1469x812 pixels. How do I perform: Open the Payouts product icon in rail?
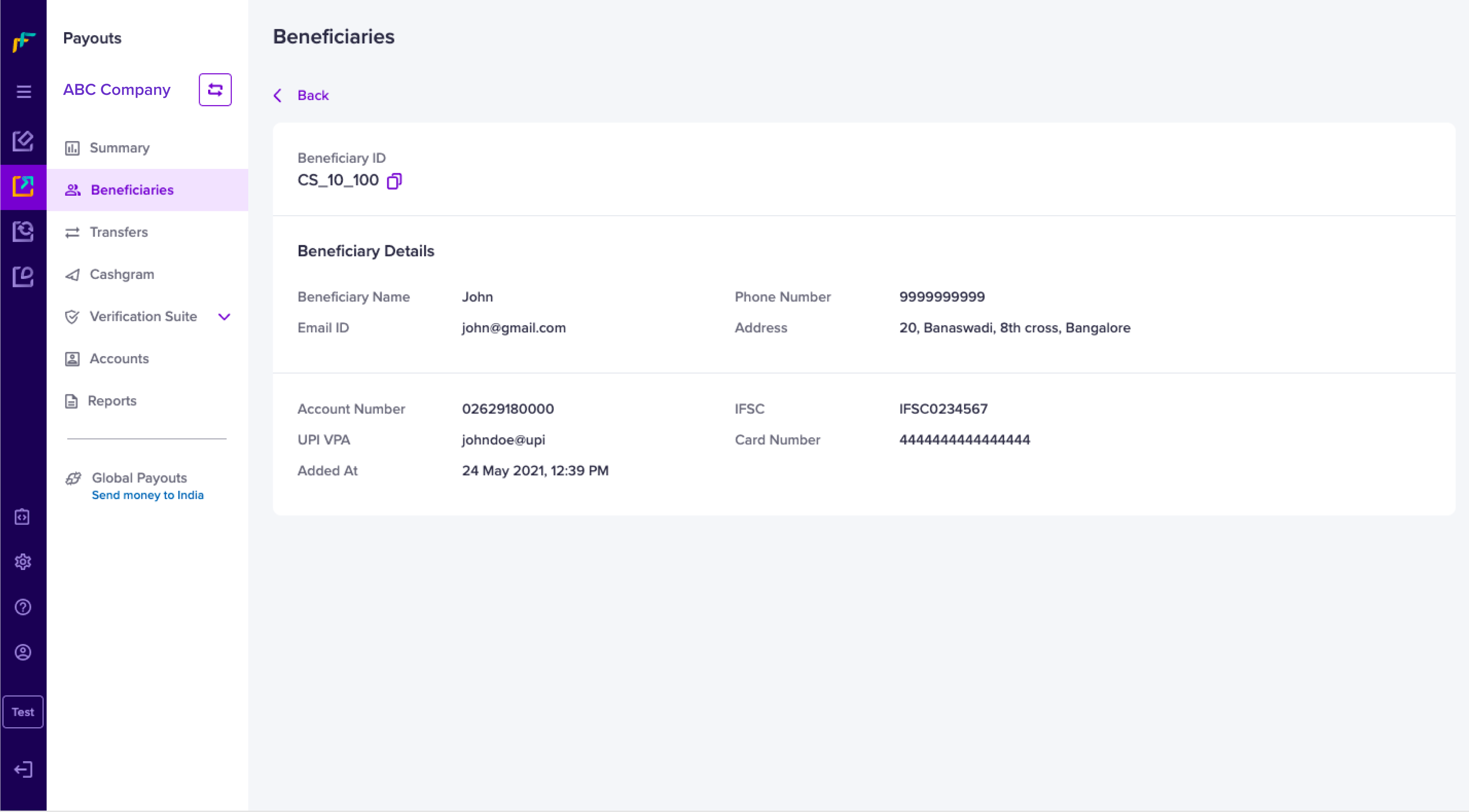tap(23, 186)
